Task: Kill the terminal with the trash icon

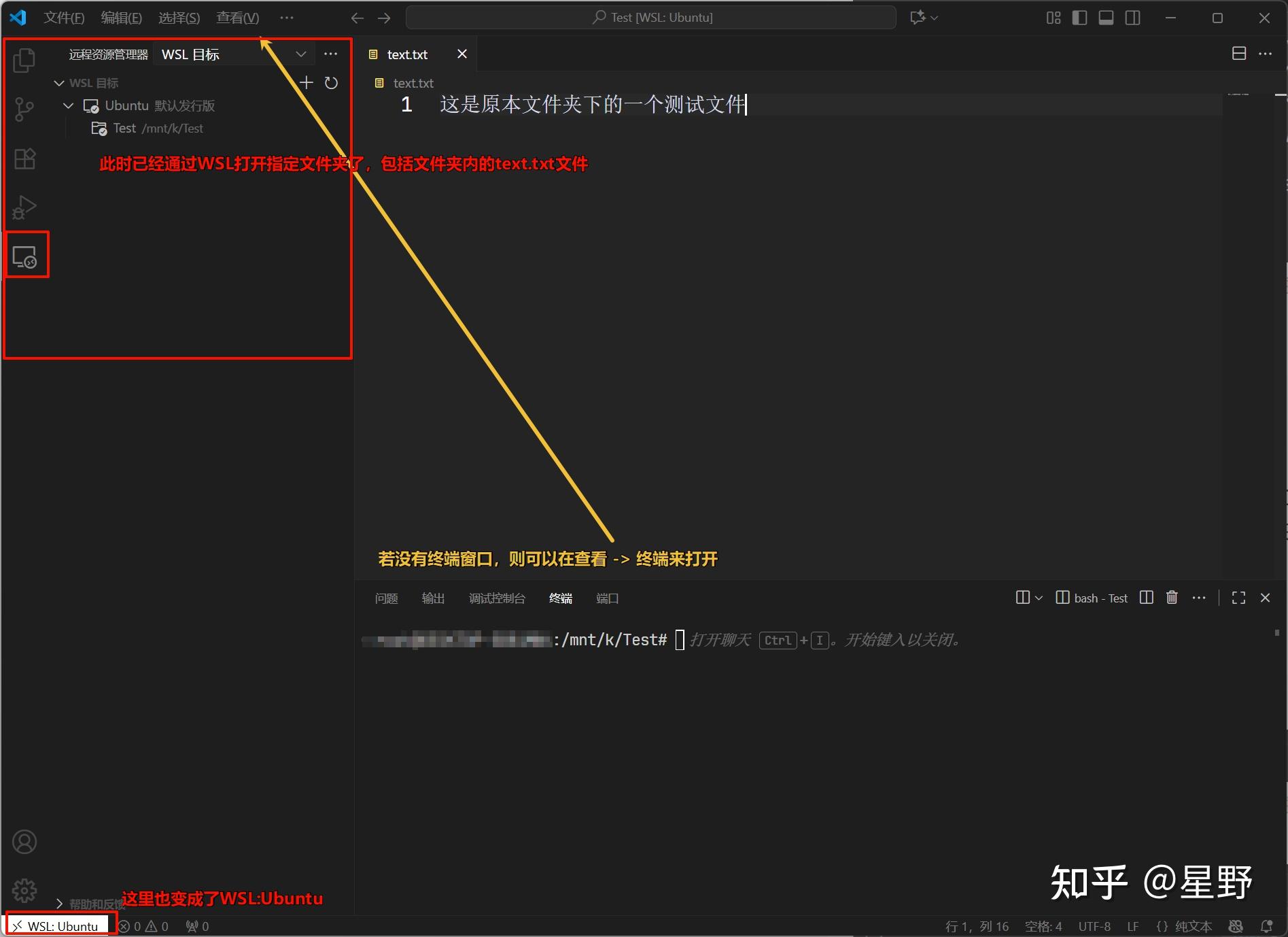Action: click(1171, 598)
